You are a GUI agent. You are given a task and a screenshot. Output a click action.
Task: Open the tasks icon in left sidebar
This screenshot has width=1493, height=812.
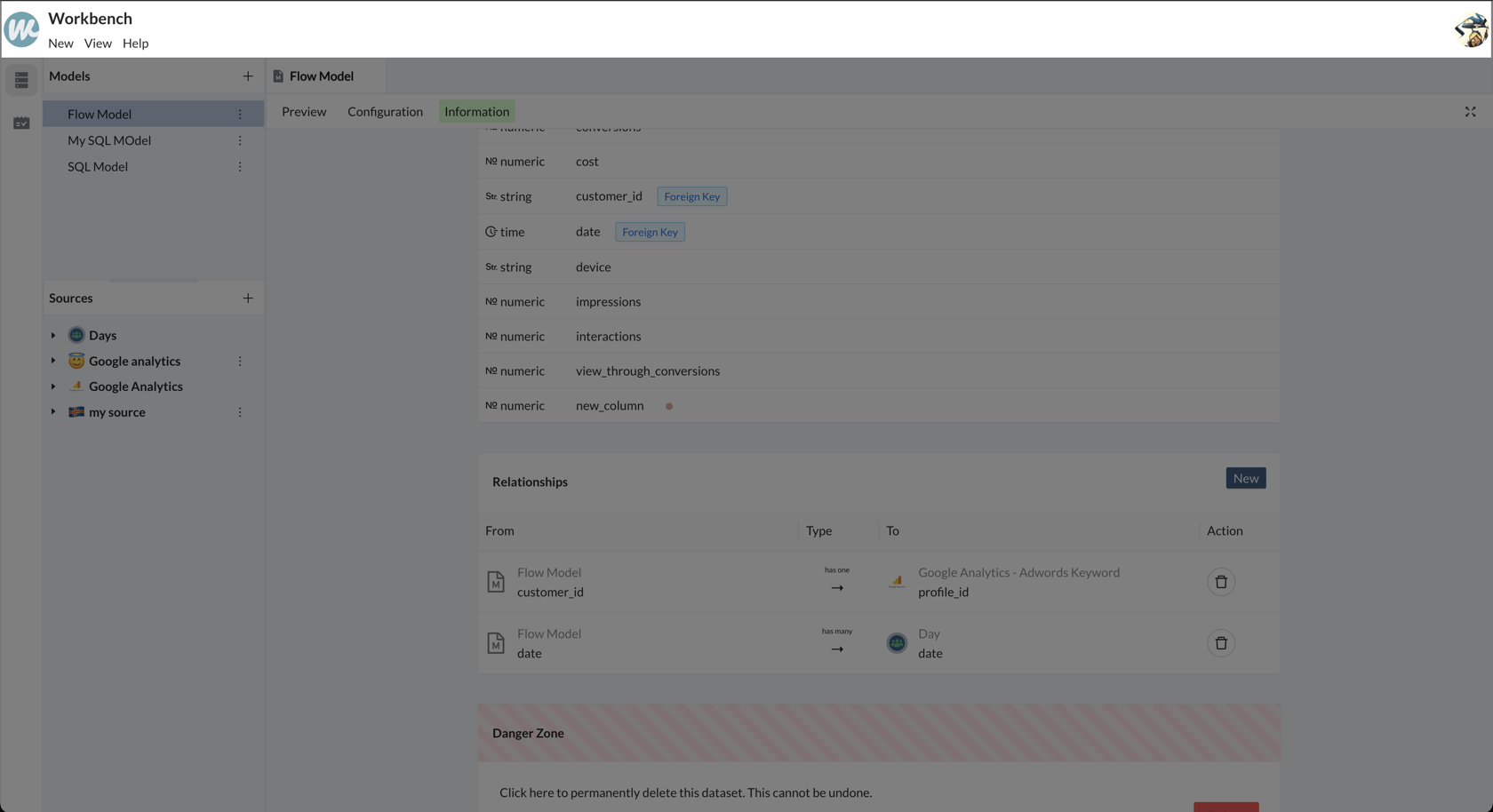coord(21,123)
